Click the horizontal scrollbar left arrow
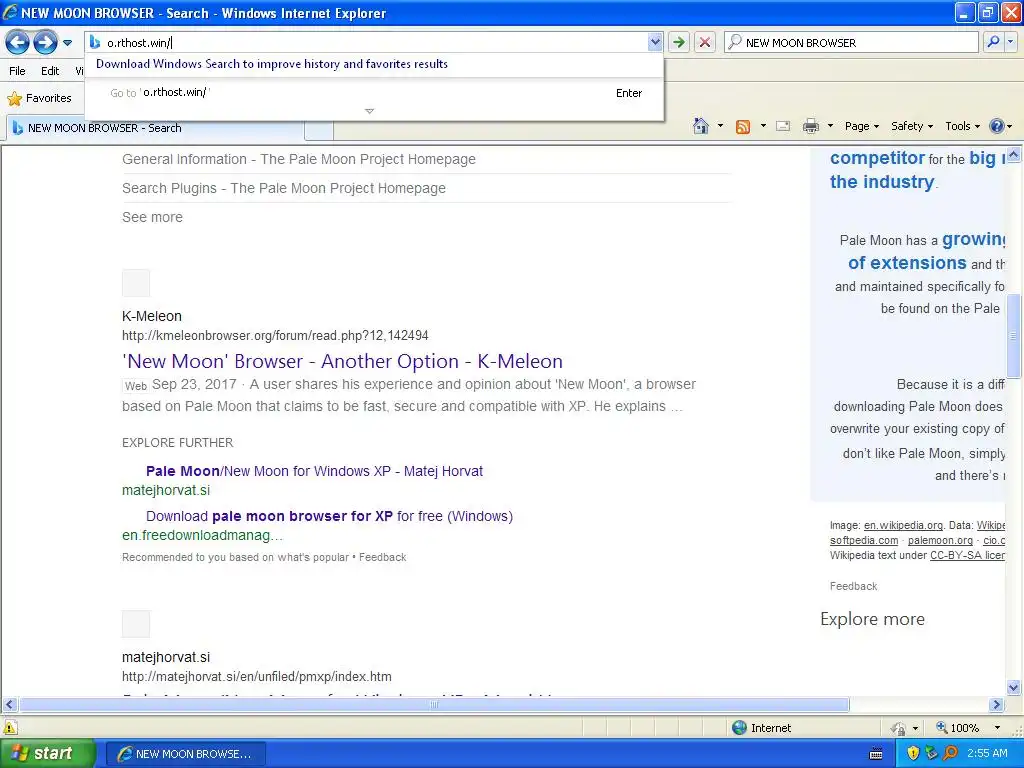Image resolution: width=1024 pixels, height=768 pixels. coord(9,705)
